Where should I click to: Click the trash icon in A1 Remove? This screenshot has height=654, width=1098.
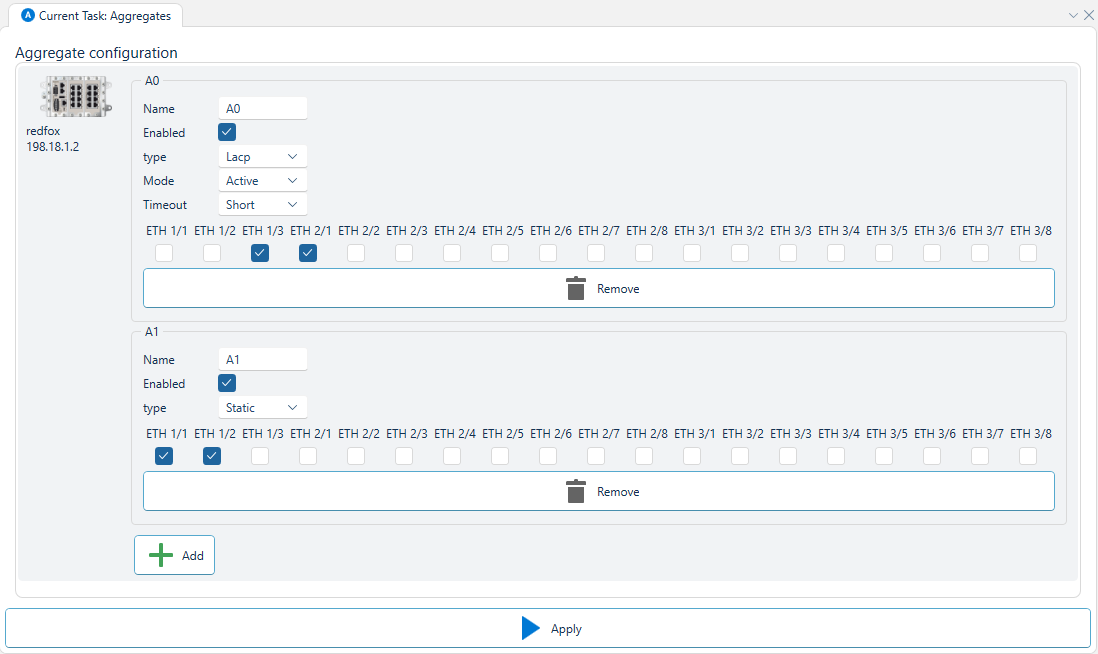pos(575,492)
